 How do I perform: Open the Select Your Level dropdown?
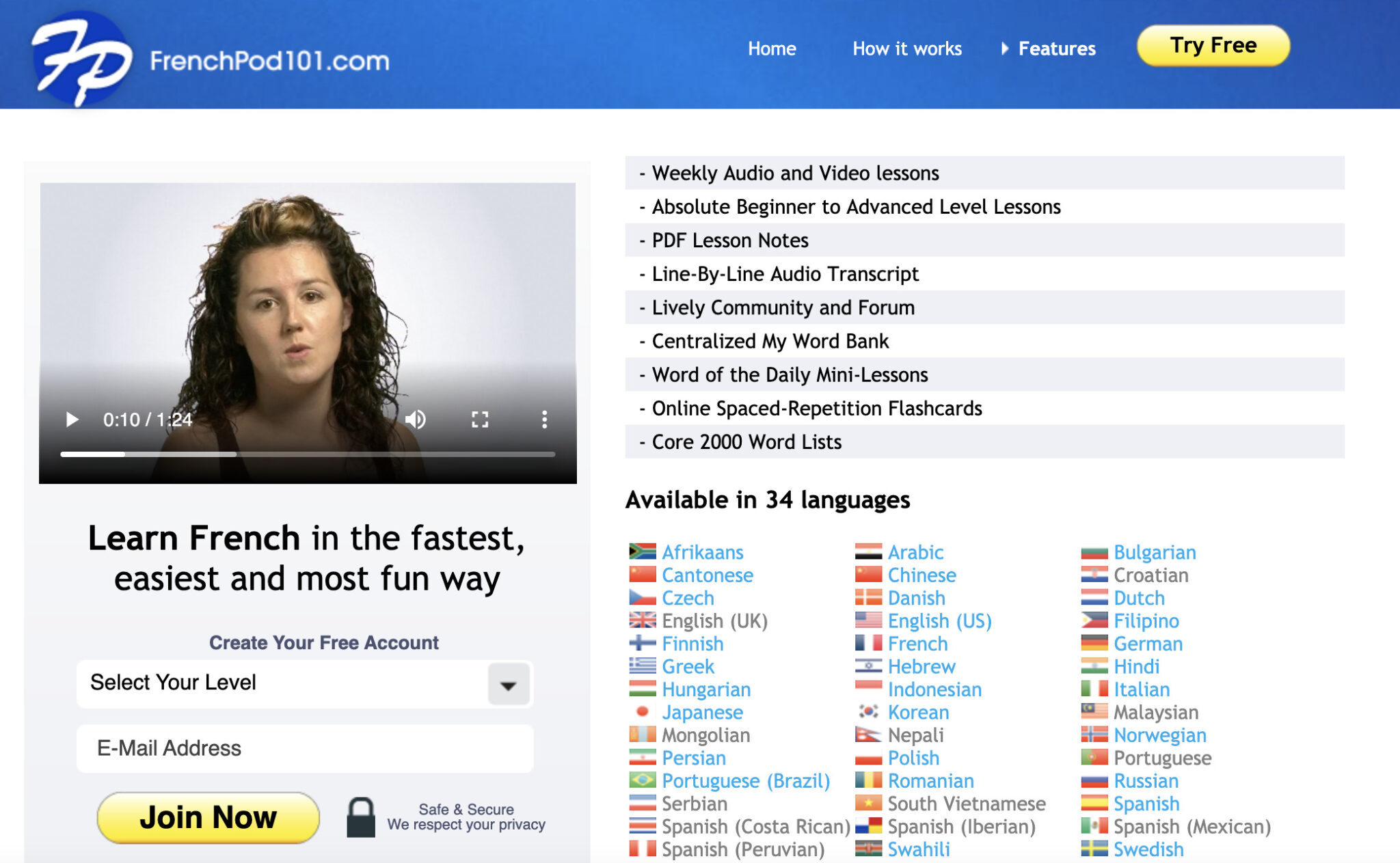[x=305, y=683]
